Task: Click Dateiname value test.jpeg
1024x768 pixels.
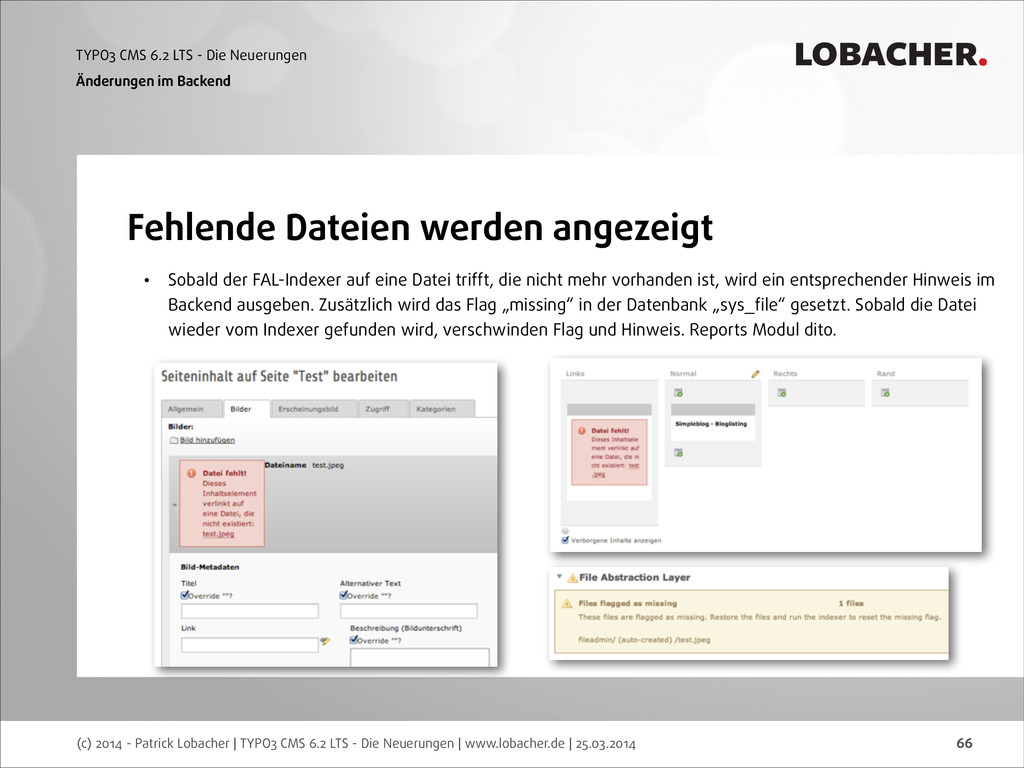Action: pos(327,465)
